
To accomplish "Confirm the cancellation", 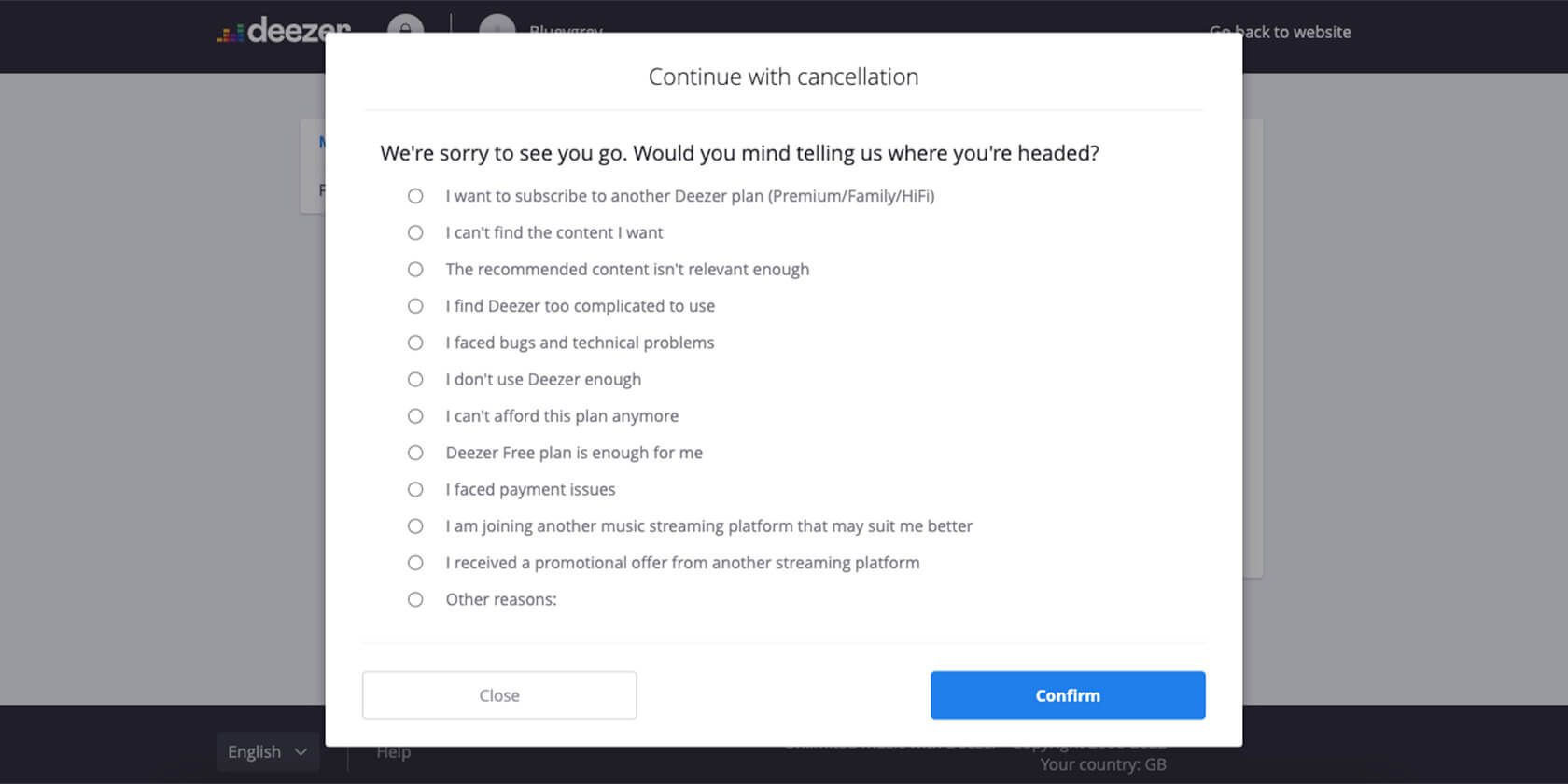I will (1067, 694).
